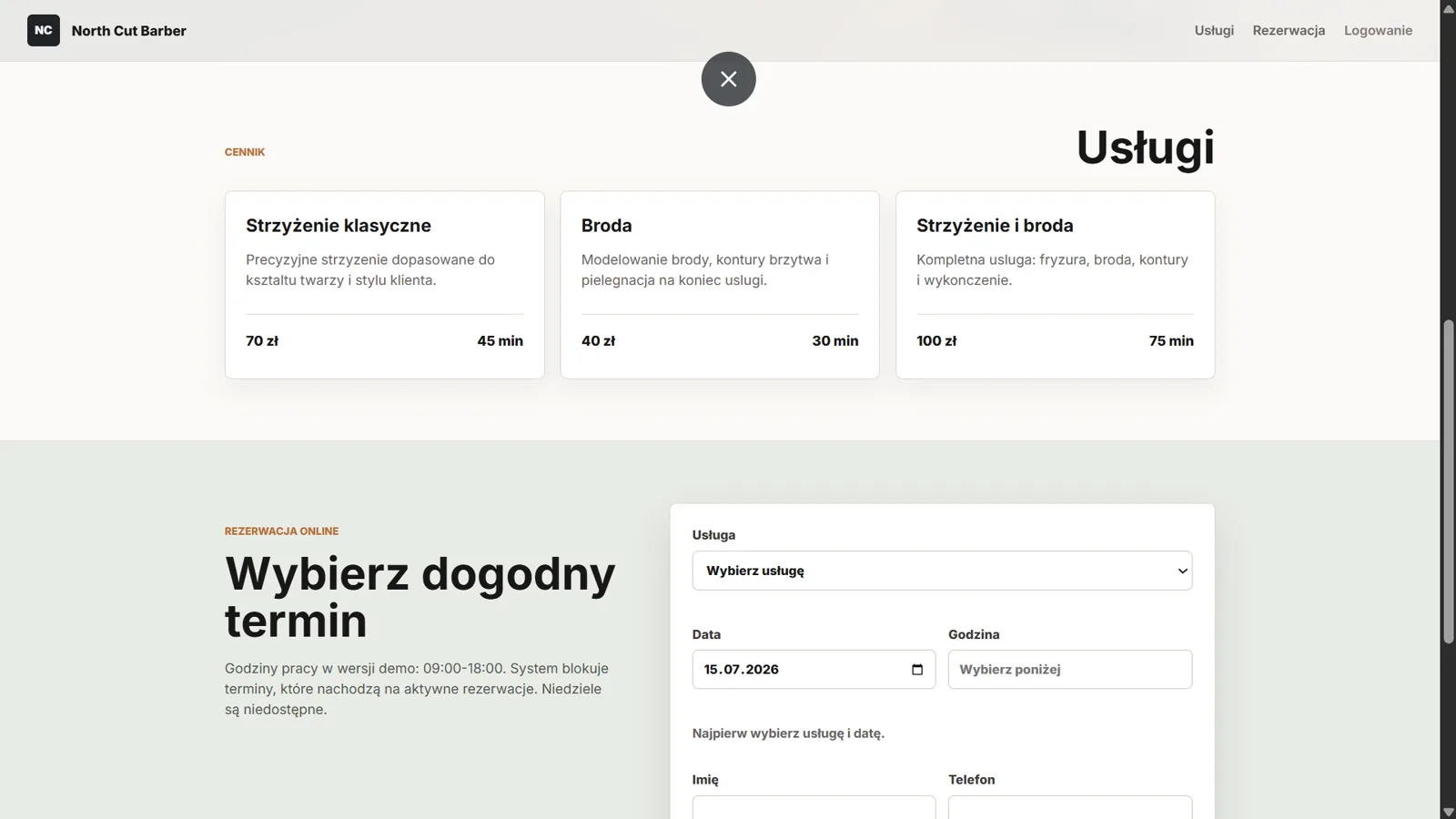Open the Usługa service select box
The width and height of the screenshot is (1456, 819).
pyautogui.click(x=942, y=571)
